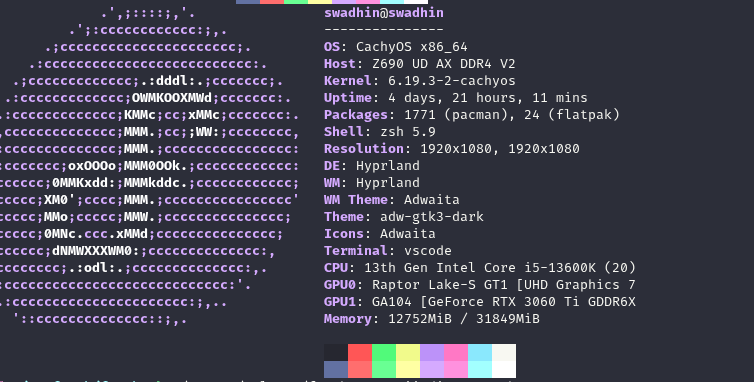Image resolution: width=754 pixels, height=382 pixels.
Task: Click the Theme value 'adw-gtk3-dark'
Action: [432, 216]
